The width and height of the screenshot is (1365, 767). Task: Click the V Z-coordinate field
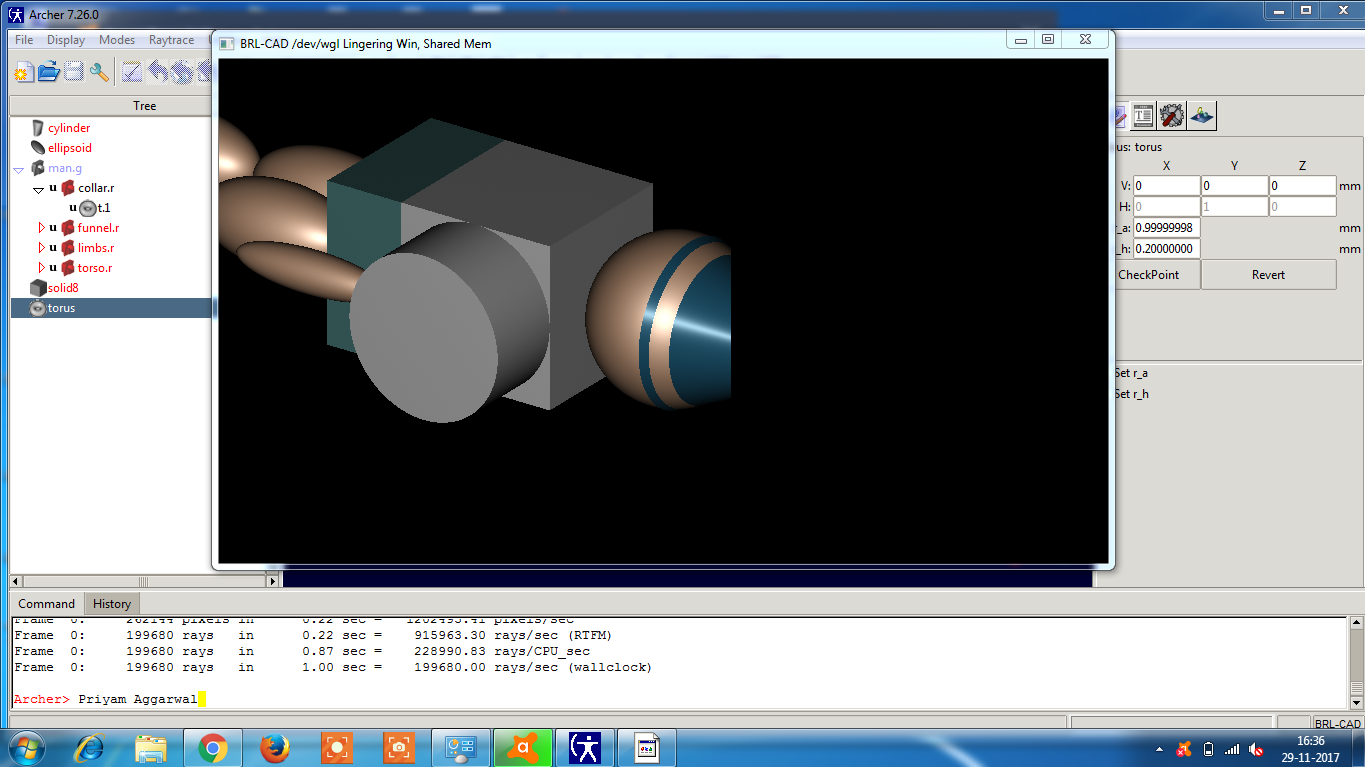tap(1302, 186)
